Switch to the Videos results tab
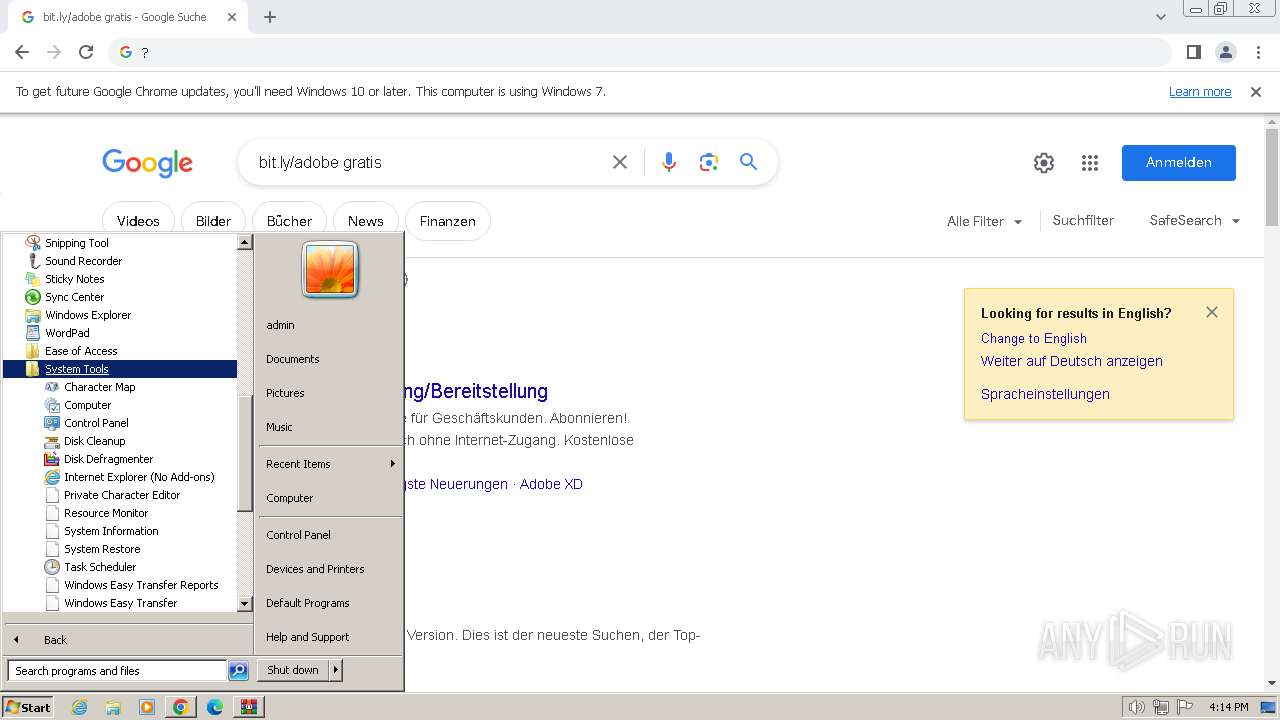The image size is (1280, 720). click(x=138, y=221)
